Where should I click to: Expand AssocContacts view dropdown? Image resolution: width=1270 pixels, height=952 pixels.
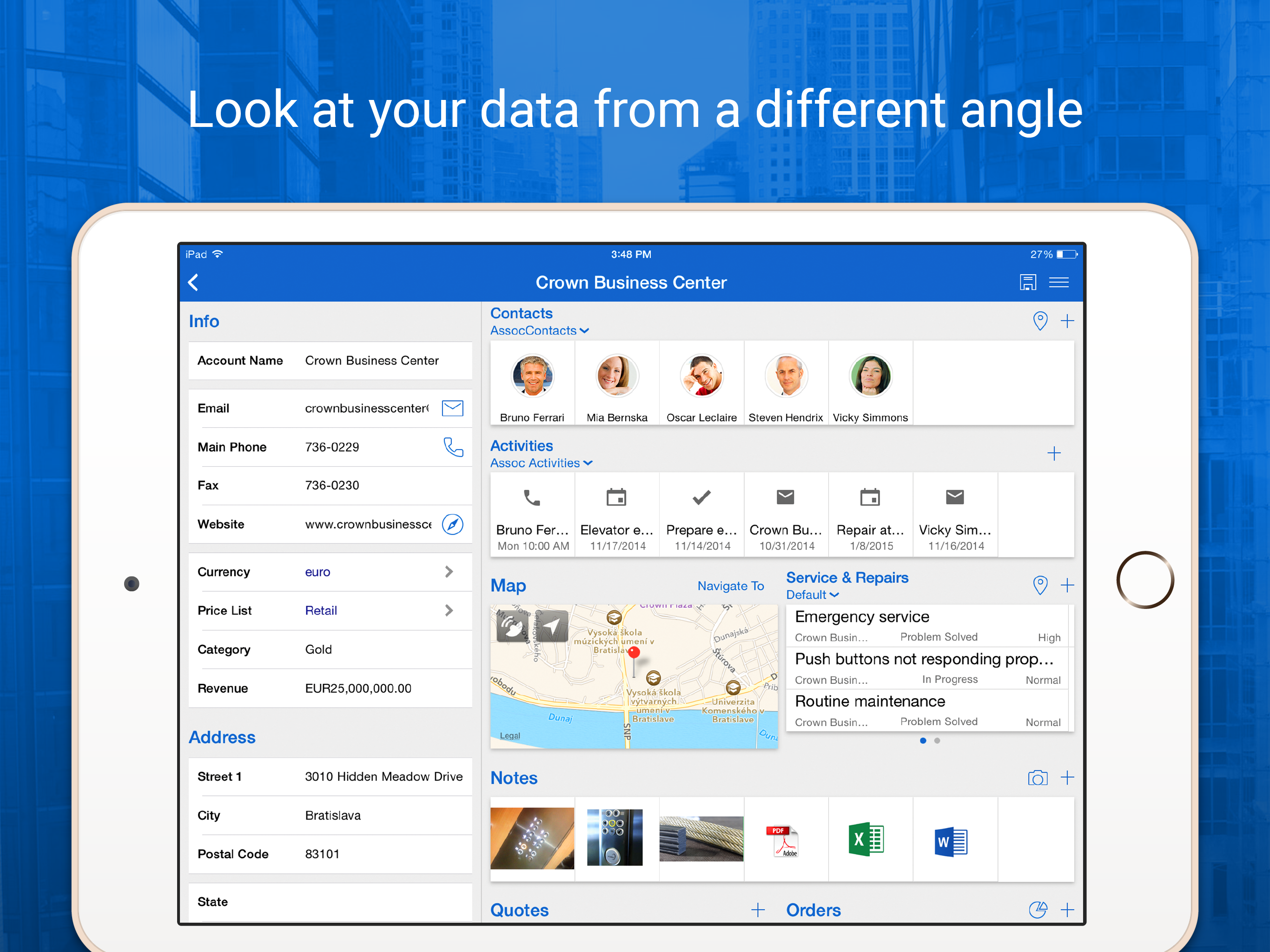[539, 331]
